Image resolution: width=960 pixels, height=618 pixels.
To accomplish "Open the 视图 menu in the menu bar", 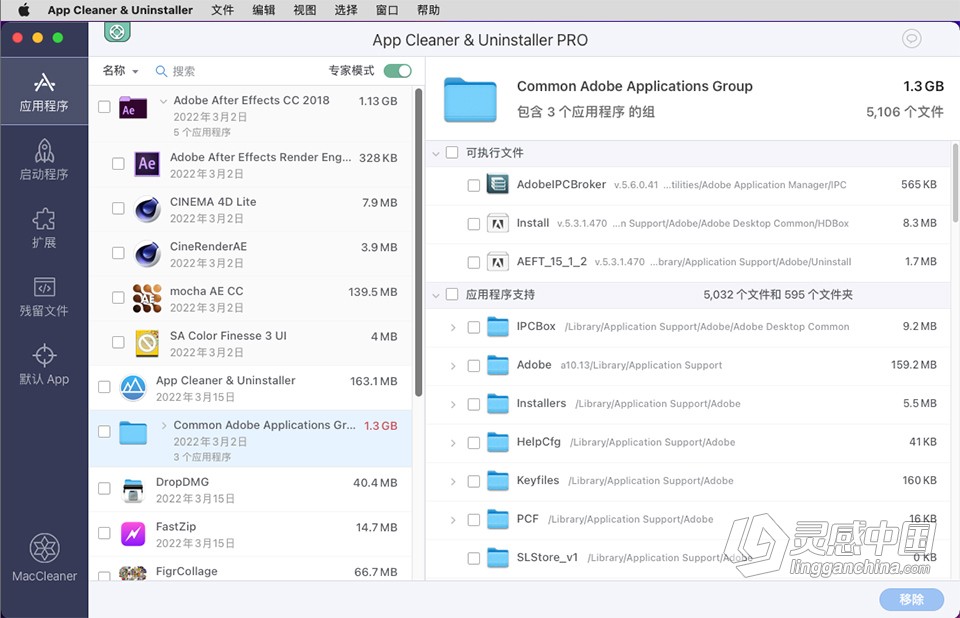I will click(304, 10).
